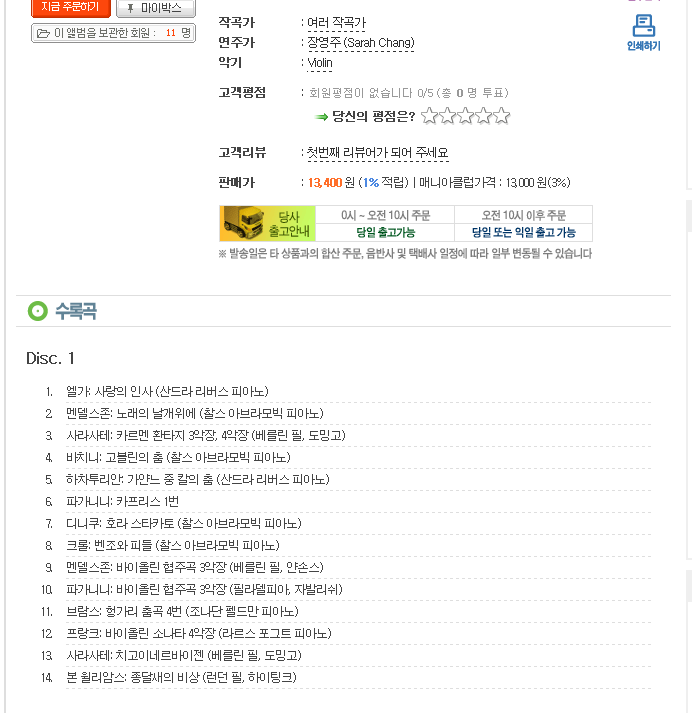Image resolution: width=692 pixels, height=713 pixels.
Task: Give a three-star rating
Action: 466,117
